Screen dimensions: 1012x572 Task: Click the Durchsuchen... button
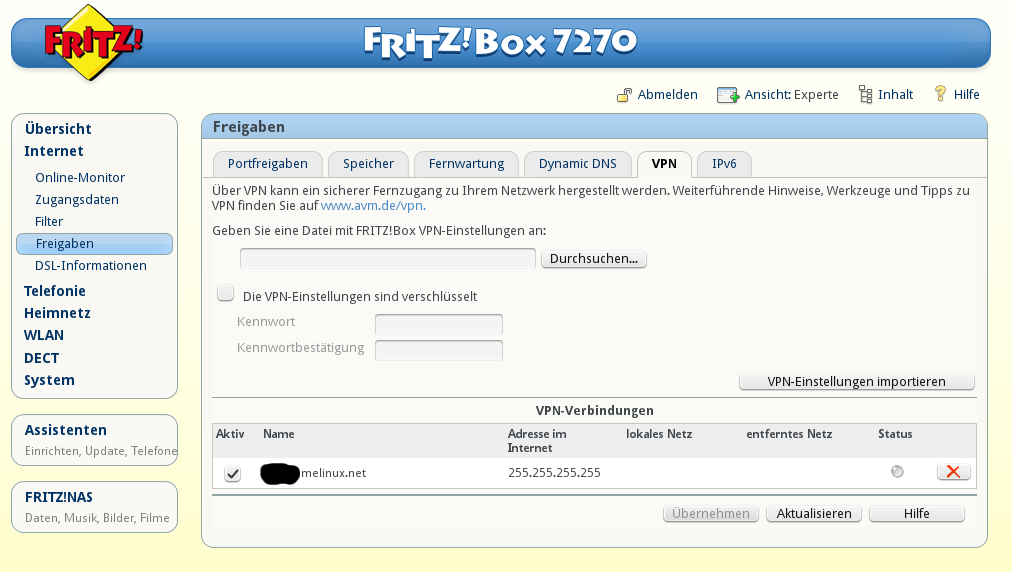[x=594, y=259]
